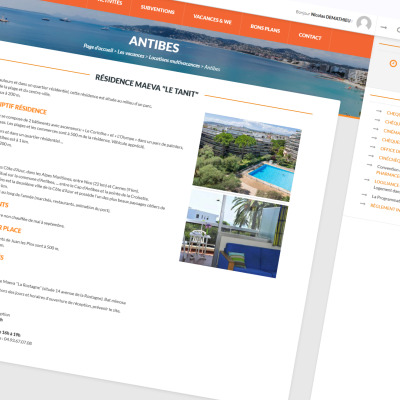Open the RÈGLEMENT sidebar link
This screenshot has width=400, height=400.
tap(385, 207)
